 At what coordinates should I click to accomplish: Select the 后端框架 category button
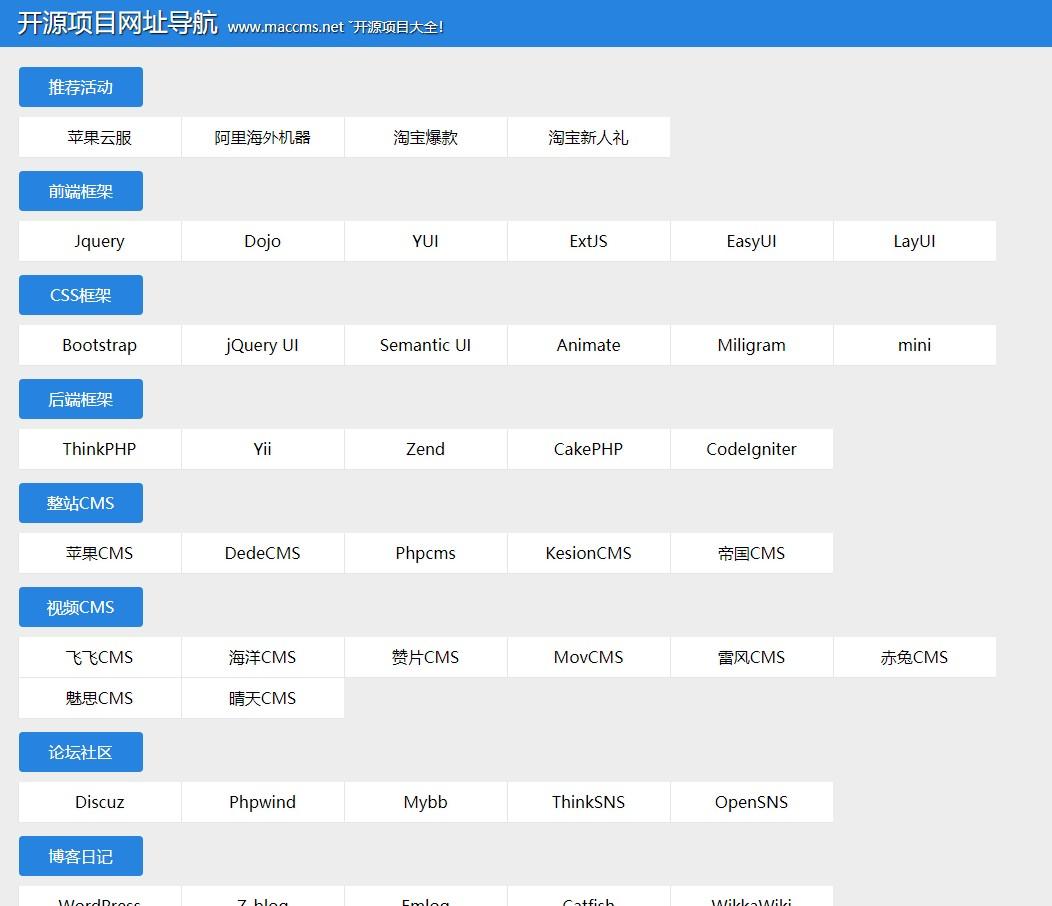click(81, 399)
